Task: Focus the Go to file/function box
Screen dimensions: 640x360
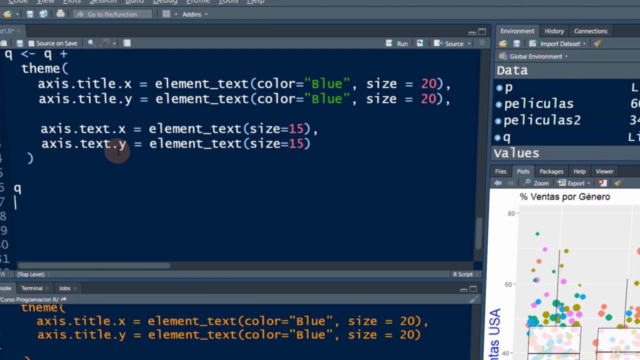Action: point(112,14)
